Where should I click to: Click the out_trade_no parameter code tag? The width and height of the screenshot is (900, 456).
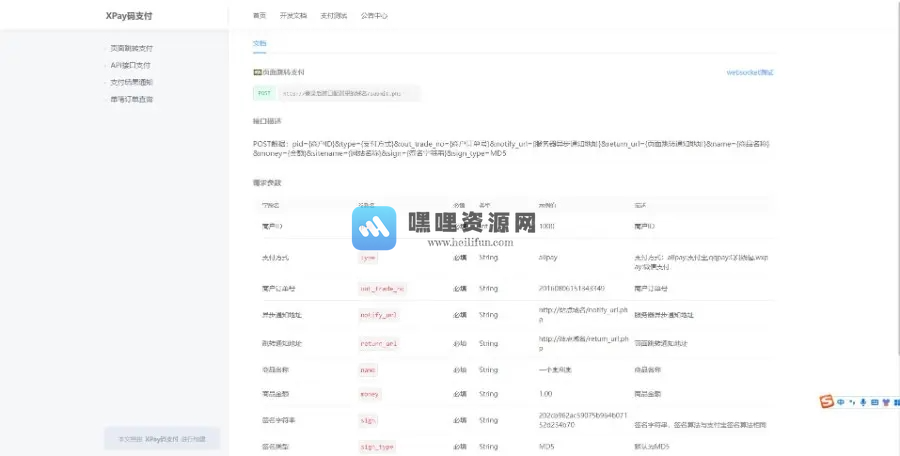click(382, 288)
